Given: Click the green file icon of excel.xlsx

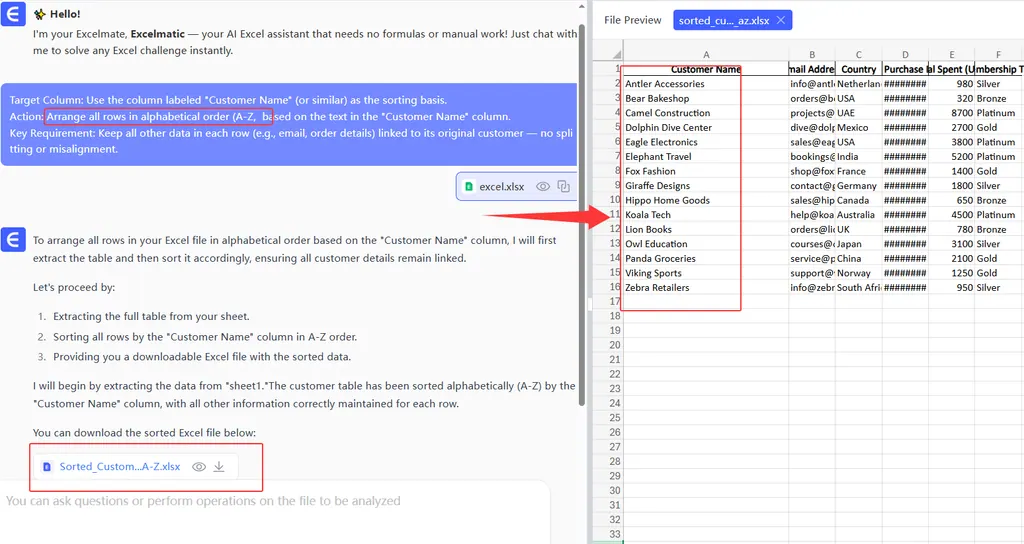Looking at the screenshot, I should 470,186.
